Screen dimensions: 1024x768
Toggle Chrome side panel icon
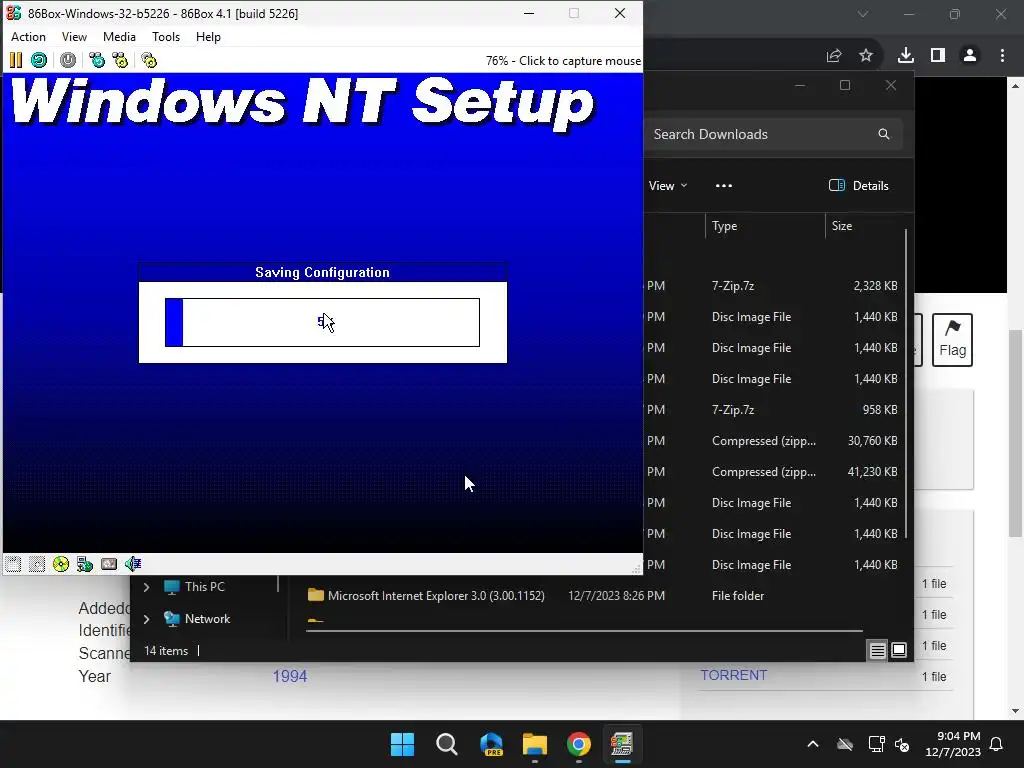[938, 56]
